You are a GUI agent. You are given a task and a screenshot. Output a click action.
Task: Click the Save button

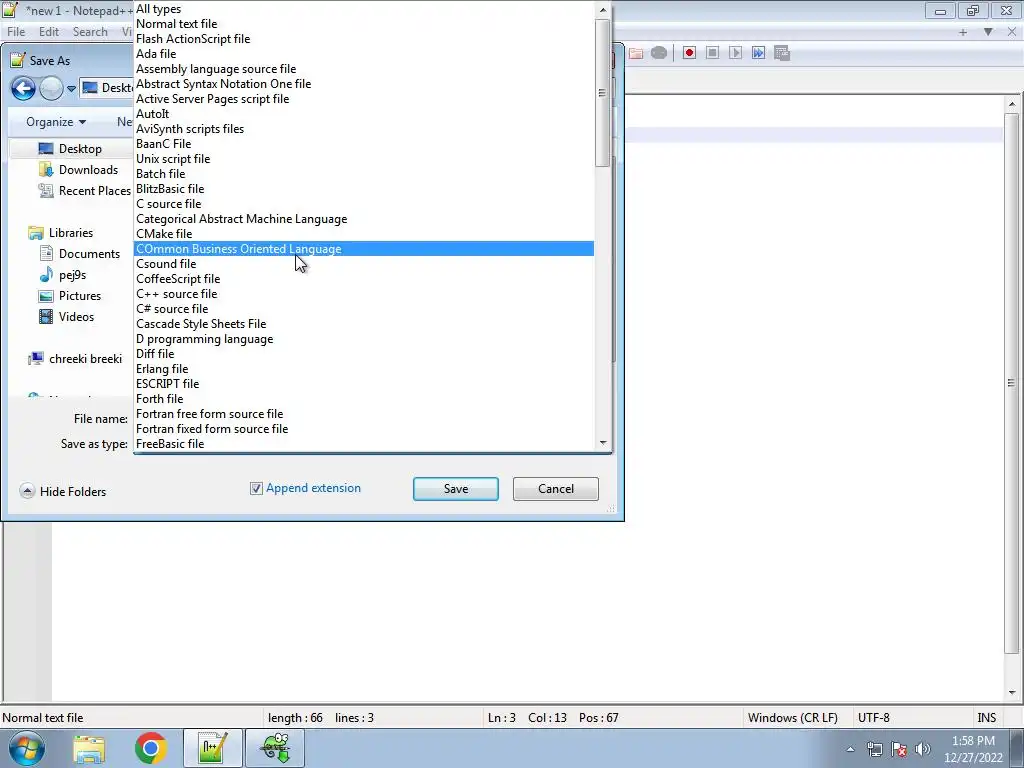pos(456,489)
